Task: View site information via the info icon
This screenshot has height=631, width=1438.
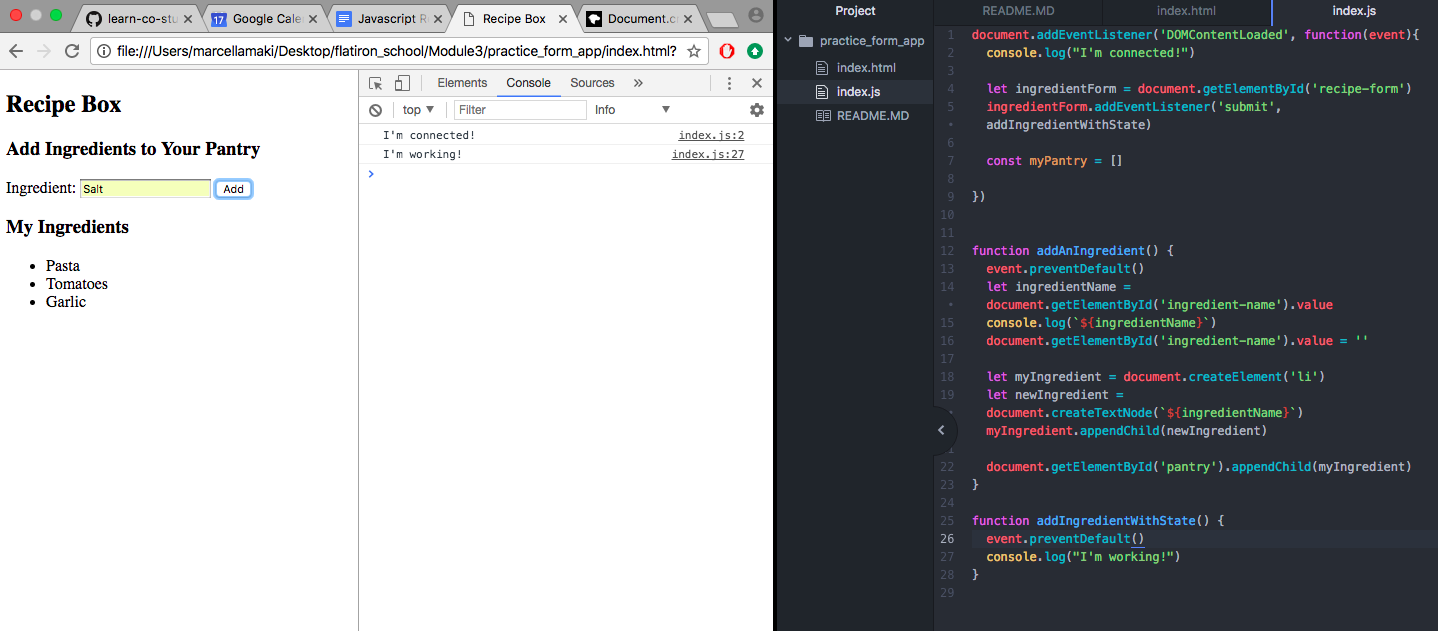Action: tap(104, 51)
